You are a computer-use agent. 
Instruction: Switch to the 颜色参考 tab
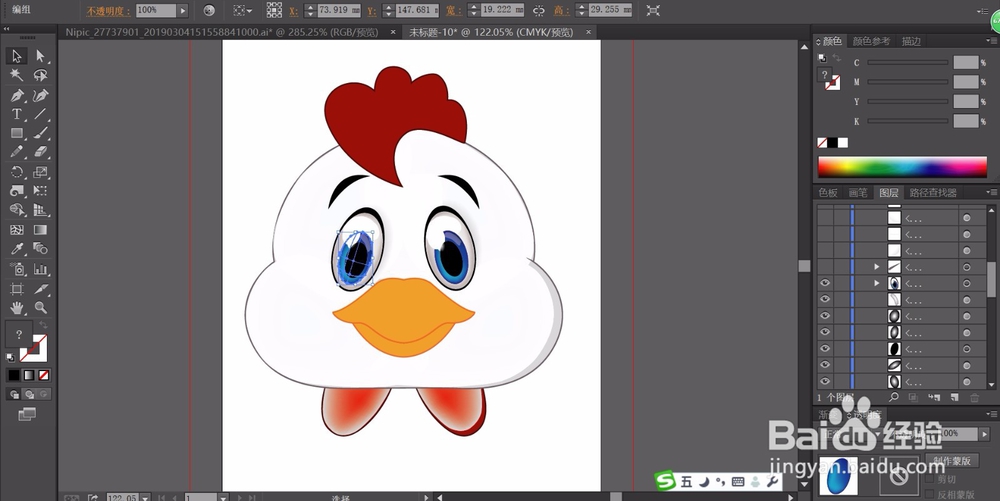click(x=871, y=41)
